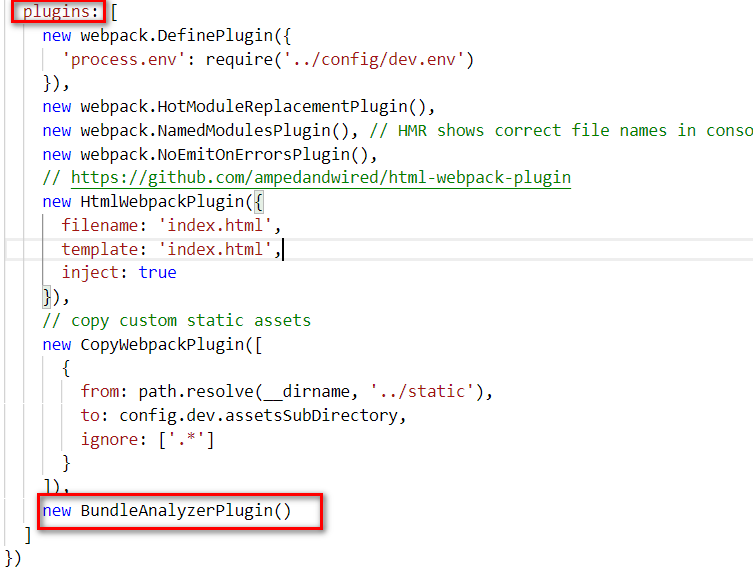Image resolution: width=753 pixels, height=575 pixels.
Task: Click 'webpack.HotModuleReplacementPlugin()' text
Action: pyautogui.click(x=253, y=107)
